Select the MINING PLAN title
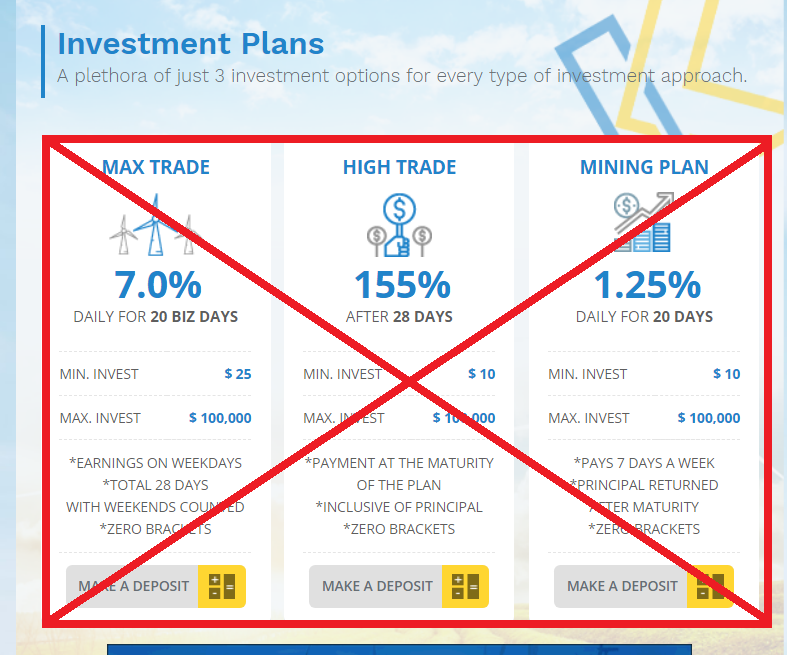788x655 pixels. [x=644, y=167]
